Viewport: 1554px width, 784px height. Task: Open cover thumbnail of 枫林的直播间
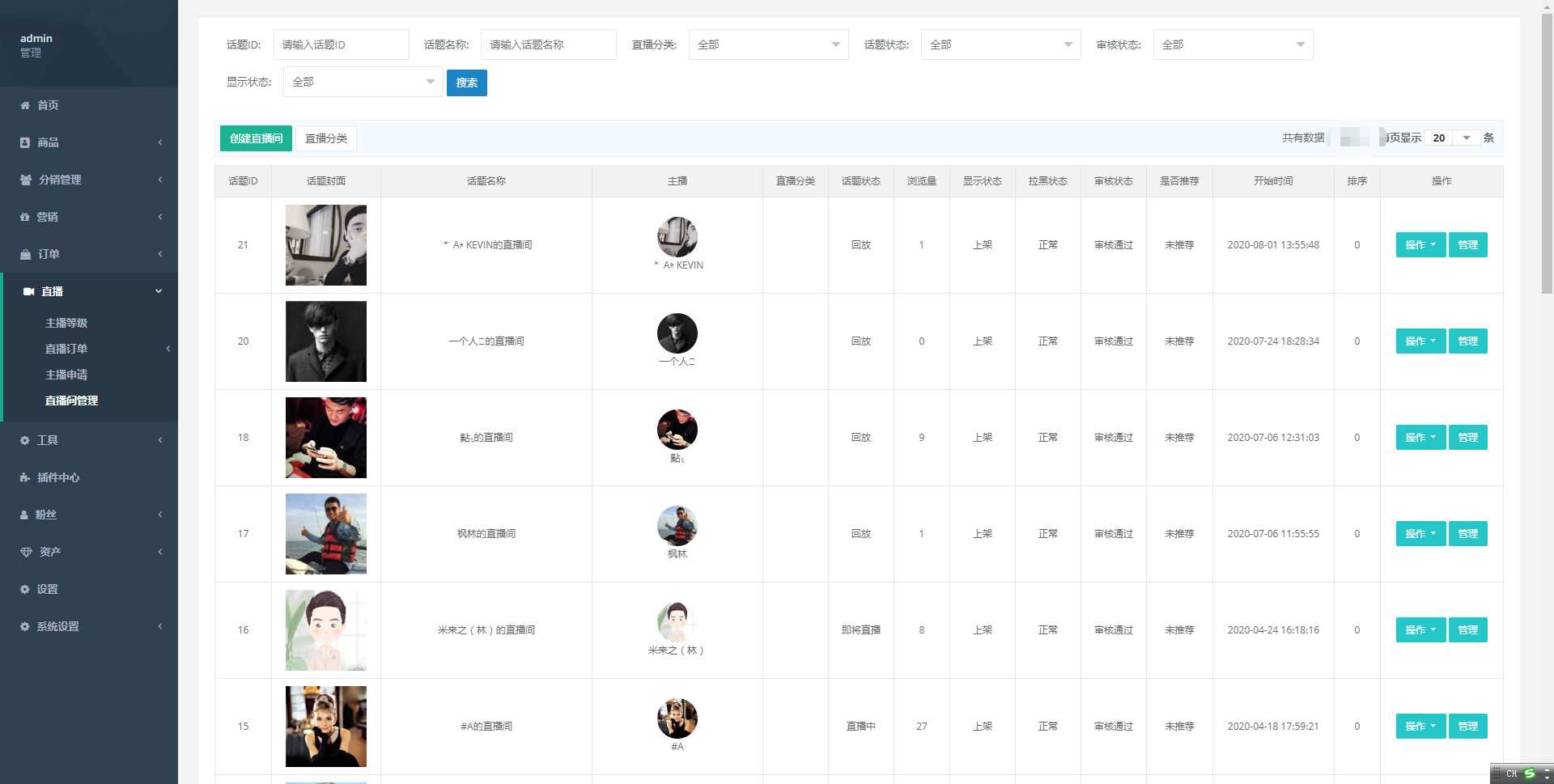pyautogui.click(x=326, y=534)
